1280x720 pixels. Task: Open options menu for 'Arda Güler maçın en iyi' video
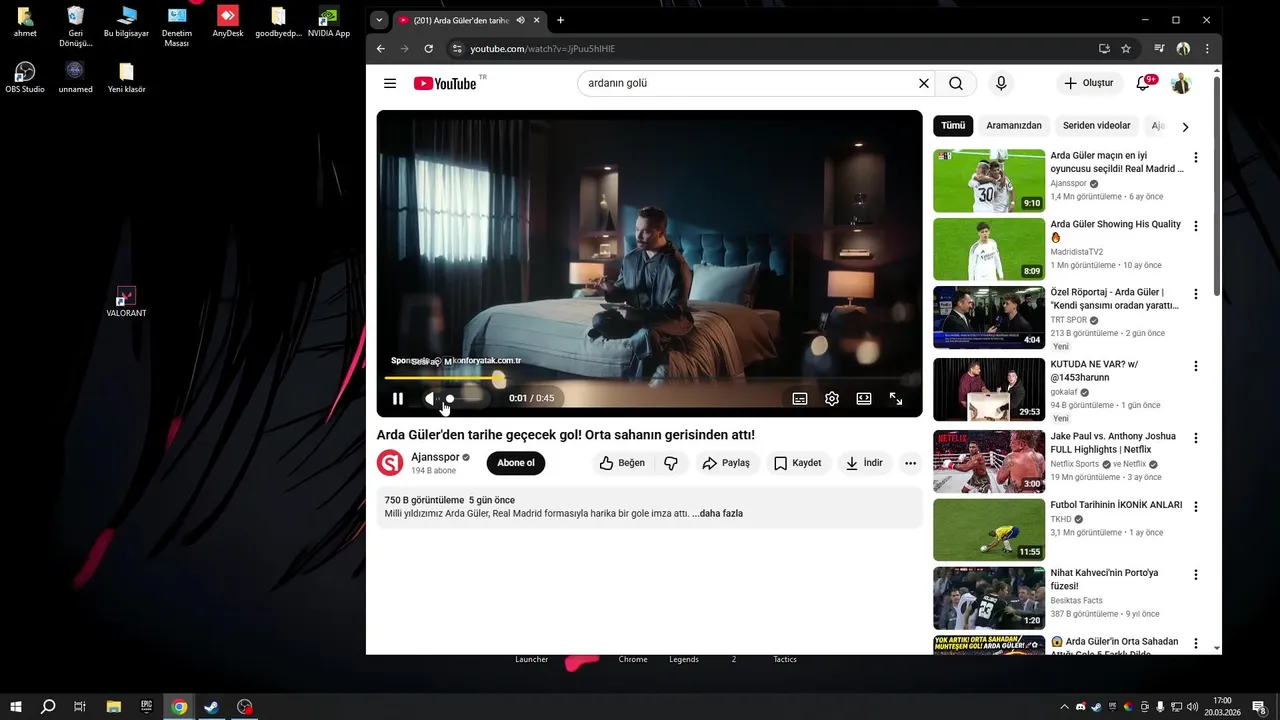click(1195, 158)
